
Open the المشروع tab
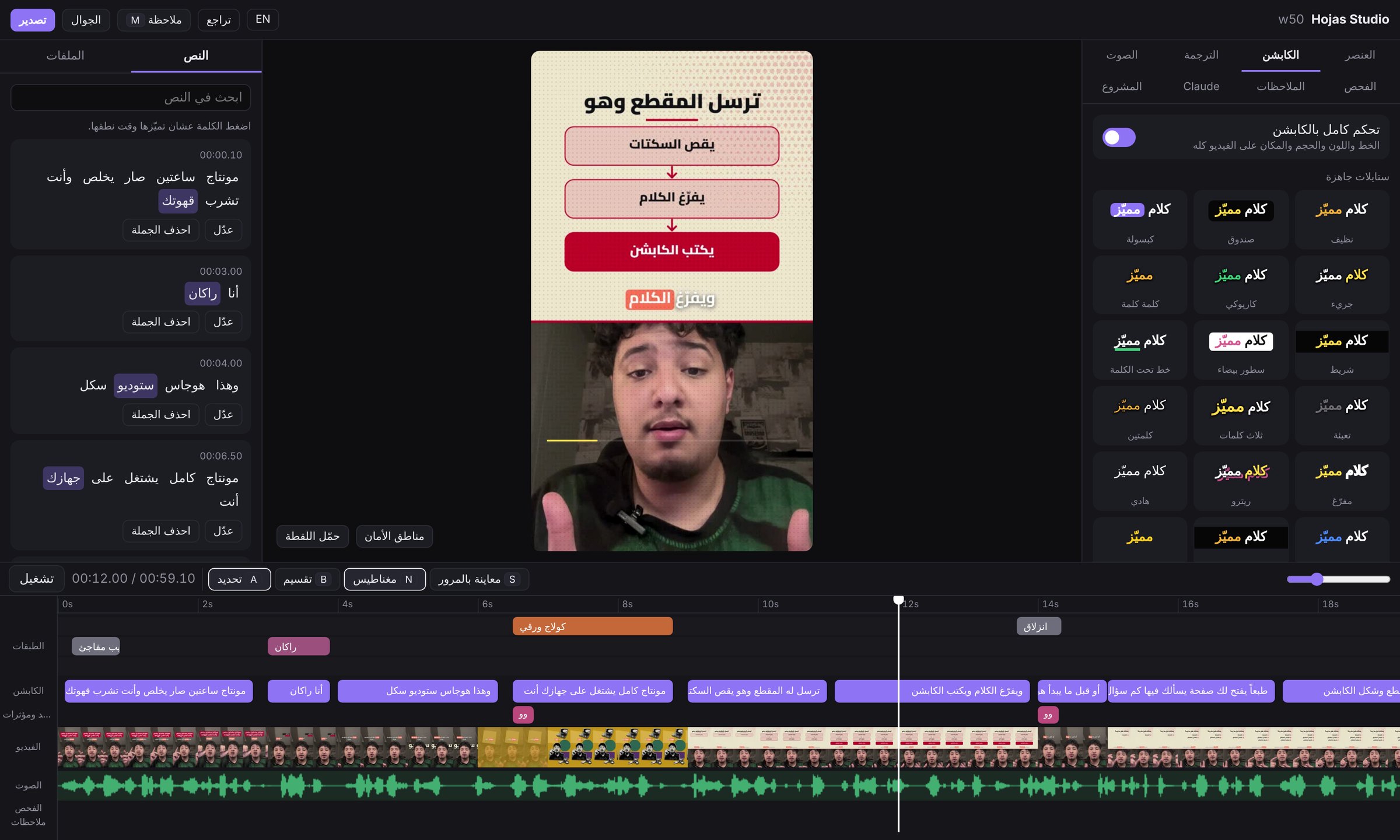click(1122, 86)
